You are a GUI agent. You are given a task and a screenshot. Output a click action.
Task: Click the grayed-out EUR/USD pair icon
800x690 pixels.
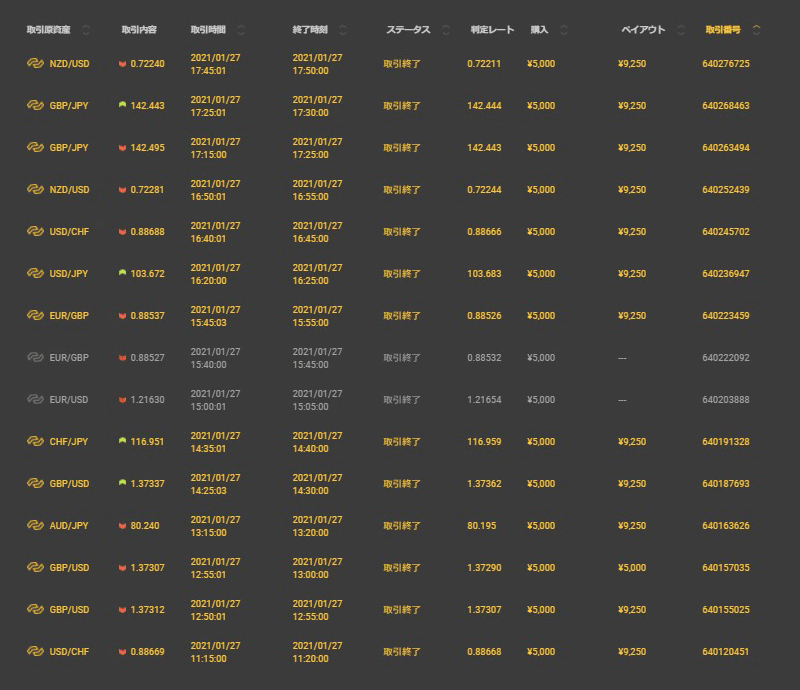pyautogui.click(x=34, y=399)
